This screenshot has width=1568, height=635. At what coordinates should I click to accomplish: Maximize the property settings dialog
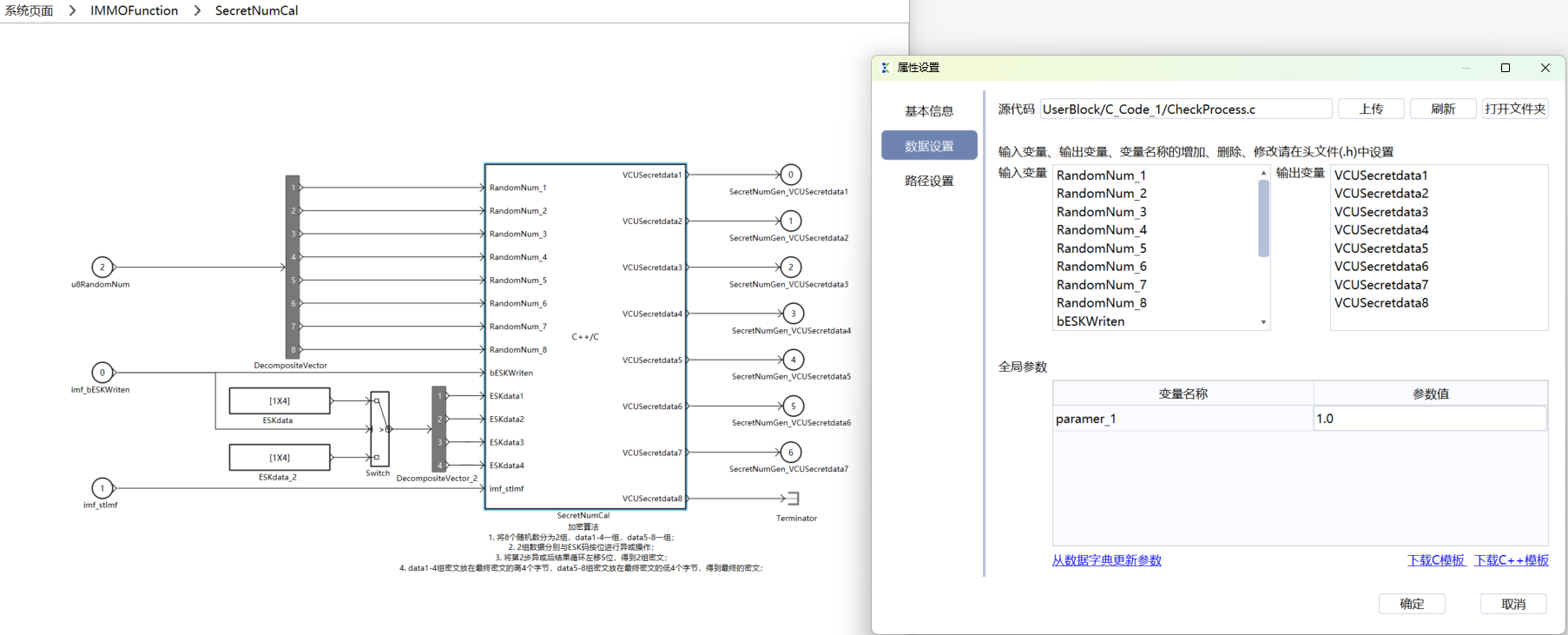[x=1505, y=68]
